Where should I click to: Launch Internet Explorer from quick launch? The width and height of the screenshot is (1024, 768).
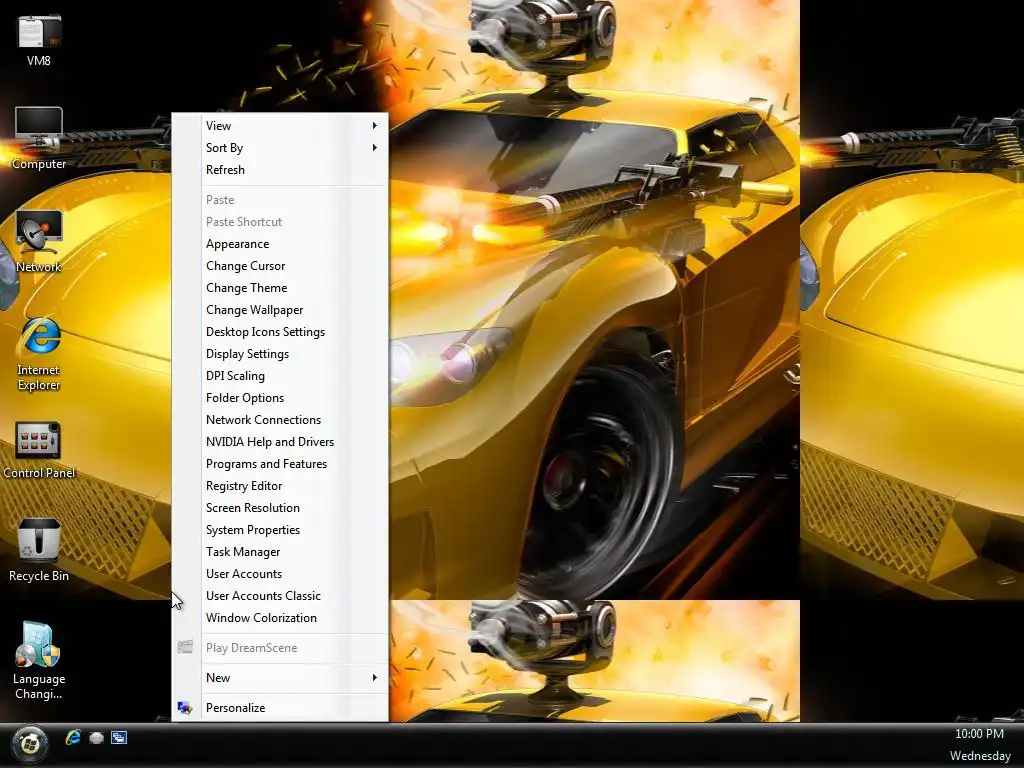point(73,738)
